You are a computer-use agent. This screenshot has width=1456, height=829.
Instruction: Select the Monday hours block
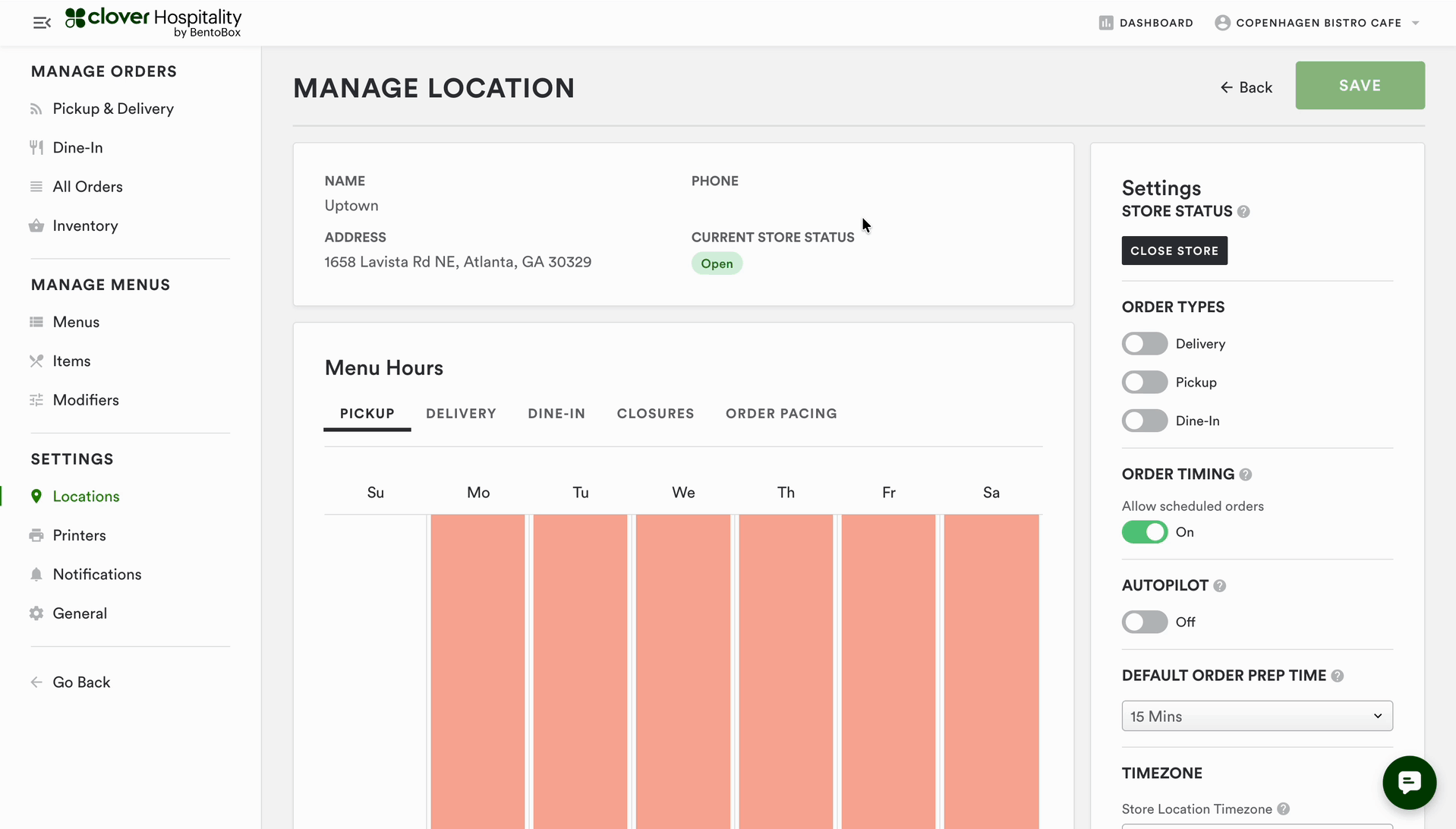point(477,668)
